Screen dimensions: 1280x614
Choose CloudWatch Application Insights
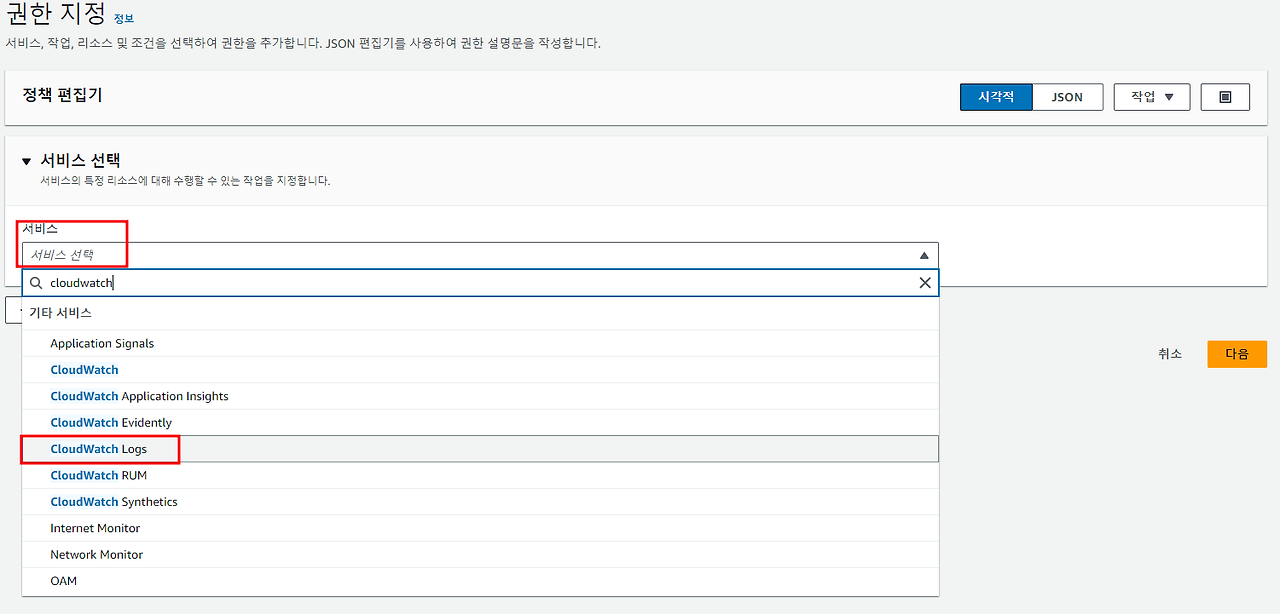[x=480, y=396]
